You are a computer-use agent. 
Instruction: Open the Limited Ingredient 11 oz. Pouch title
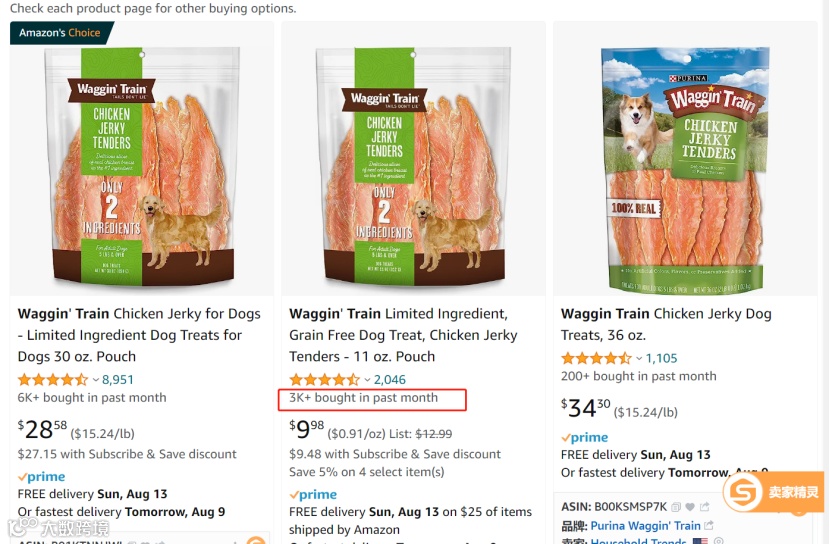(x=397, y=335)
